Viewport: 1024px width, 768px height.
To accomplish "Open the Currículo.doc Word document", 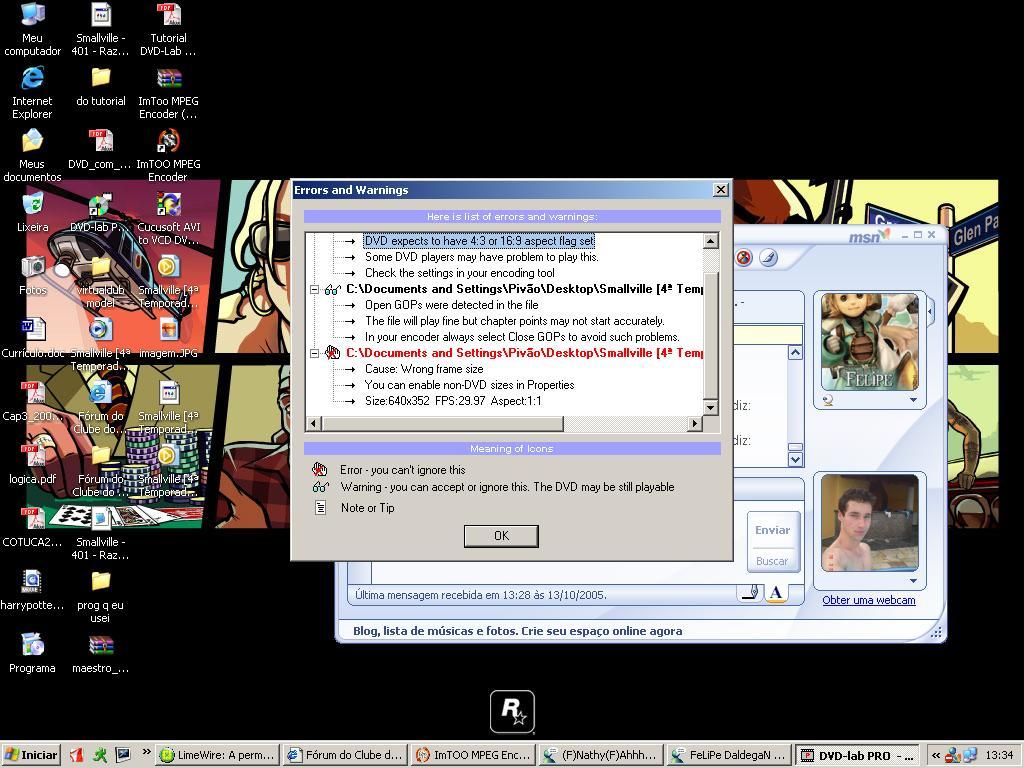I will click(x=33, y=338).
